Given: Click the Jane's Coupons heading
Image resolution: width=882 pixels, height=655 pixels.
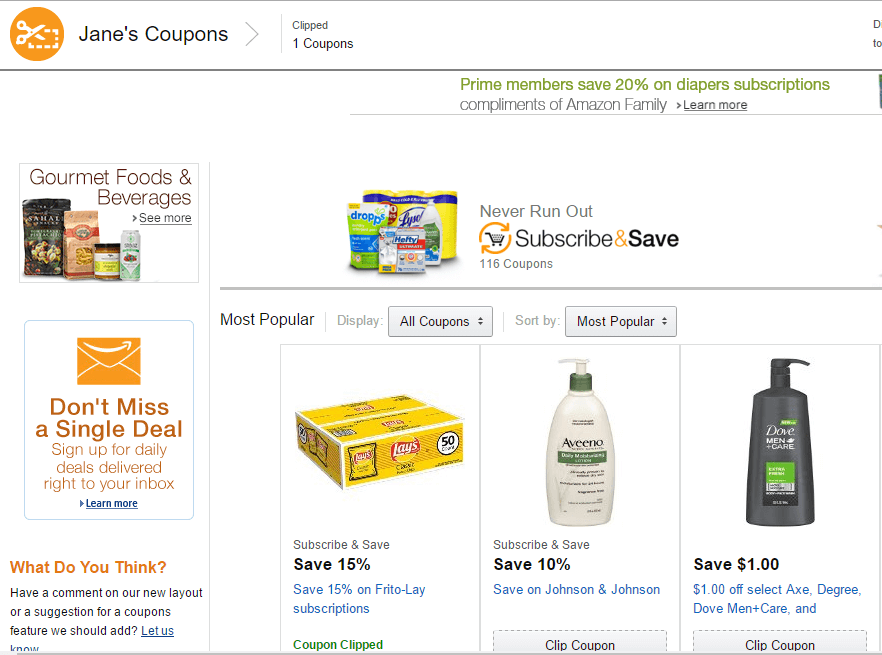Looking at the screenshot, I should click(x=153, y=33).
